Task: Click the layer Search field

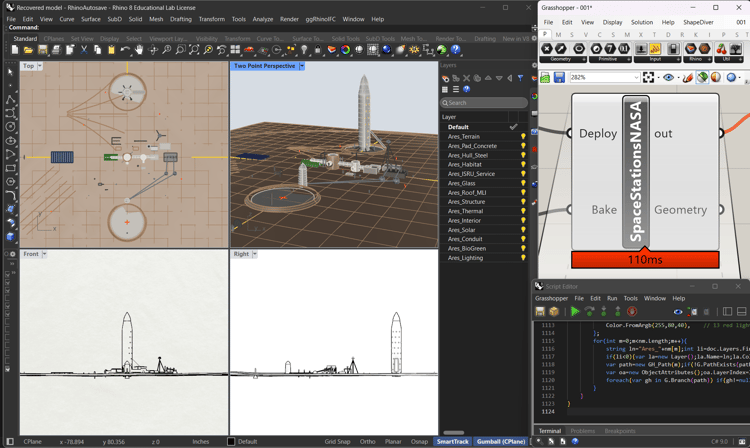Action: [487, 102]
